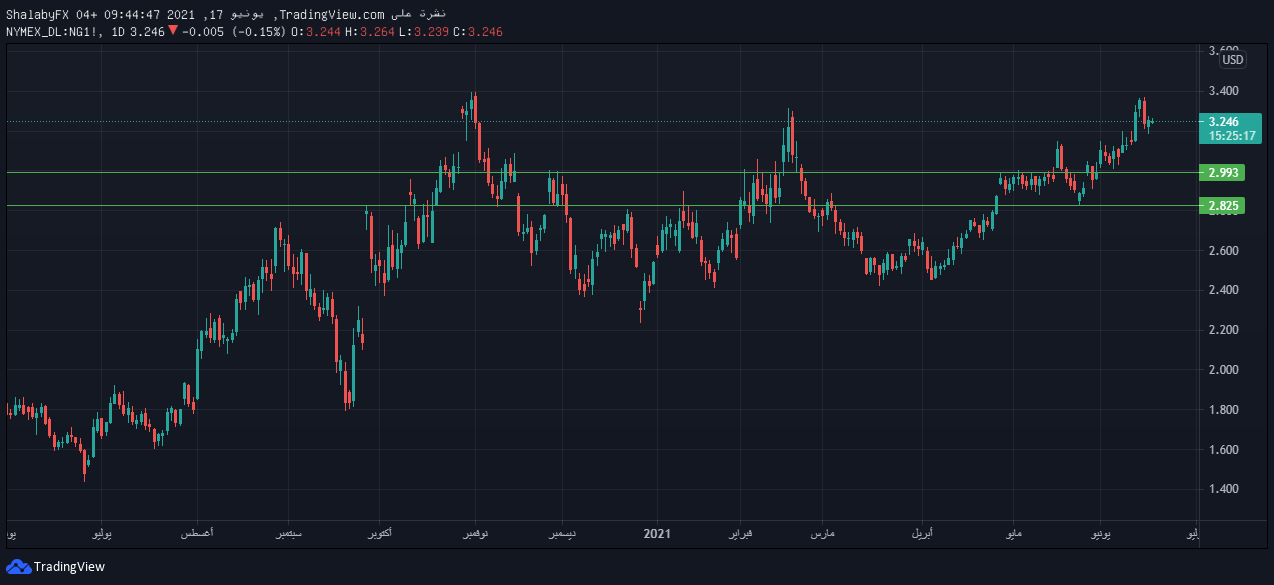Click the 2.000 price axis label

[1224, 370]
